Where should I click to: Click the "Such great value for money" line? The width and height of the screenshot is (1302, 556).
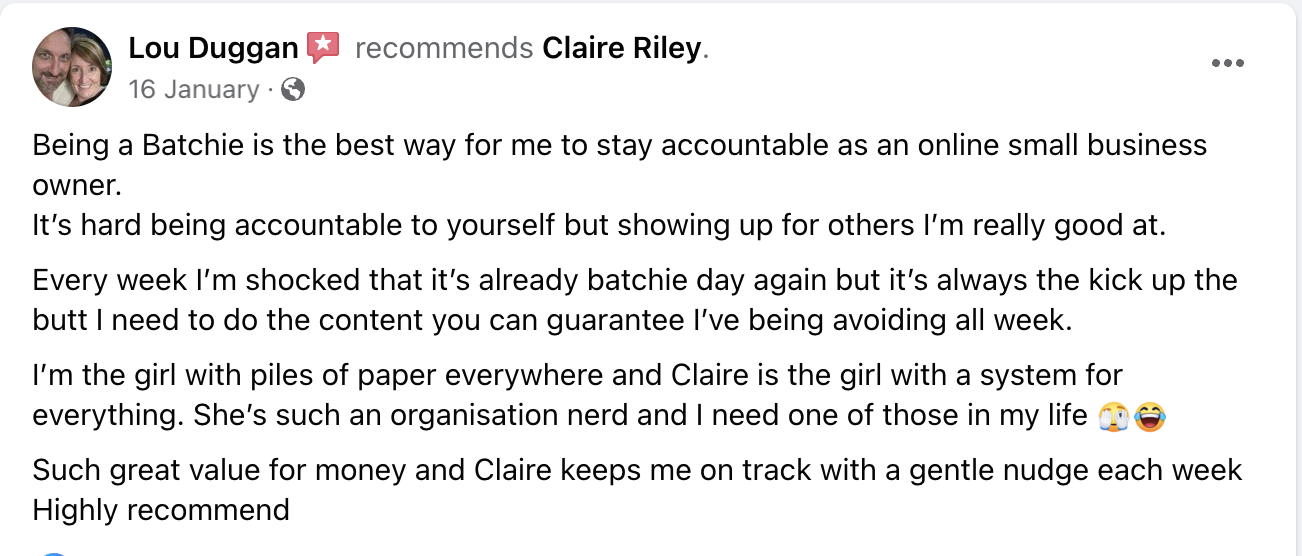tap(637, 469)
